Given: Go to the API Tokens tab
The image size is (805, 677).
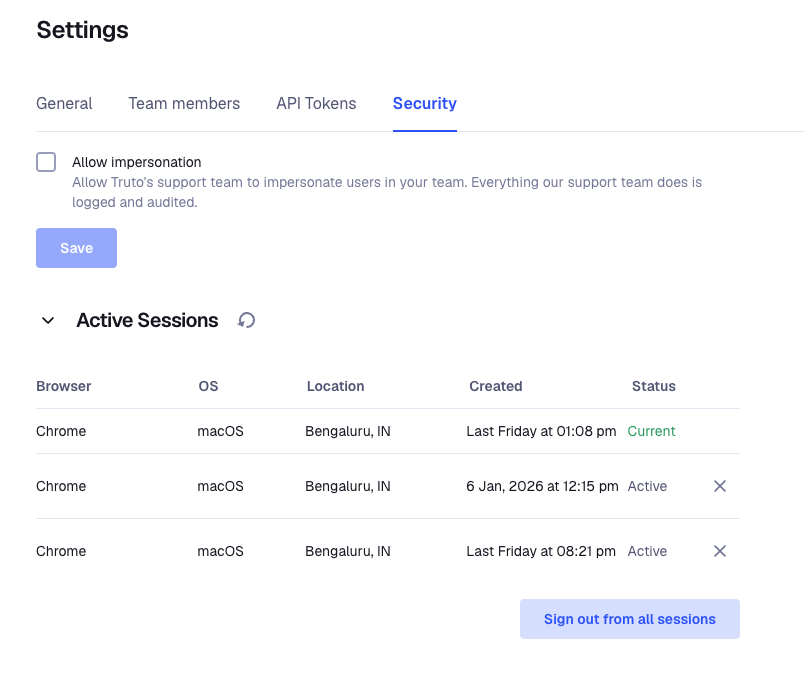Looking at the screenshot, I should click(x=316, y=103).
